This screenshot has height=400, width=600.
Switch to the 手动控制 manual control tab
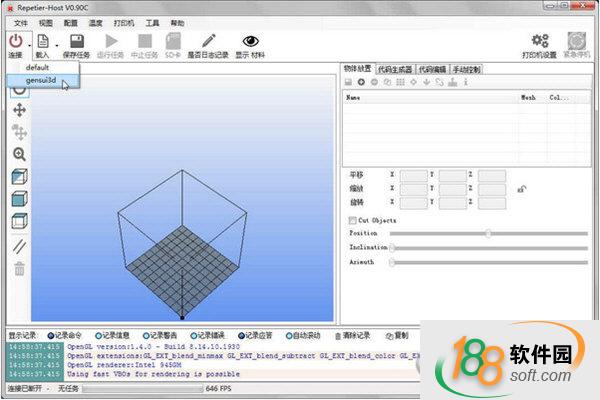point(466,69)
